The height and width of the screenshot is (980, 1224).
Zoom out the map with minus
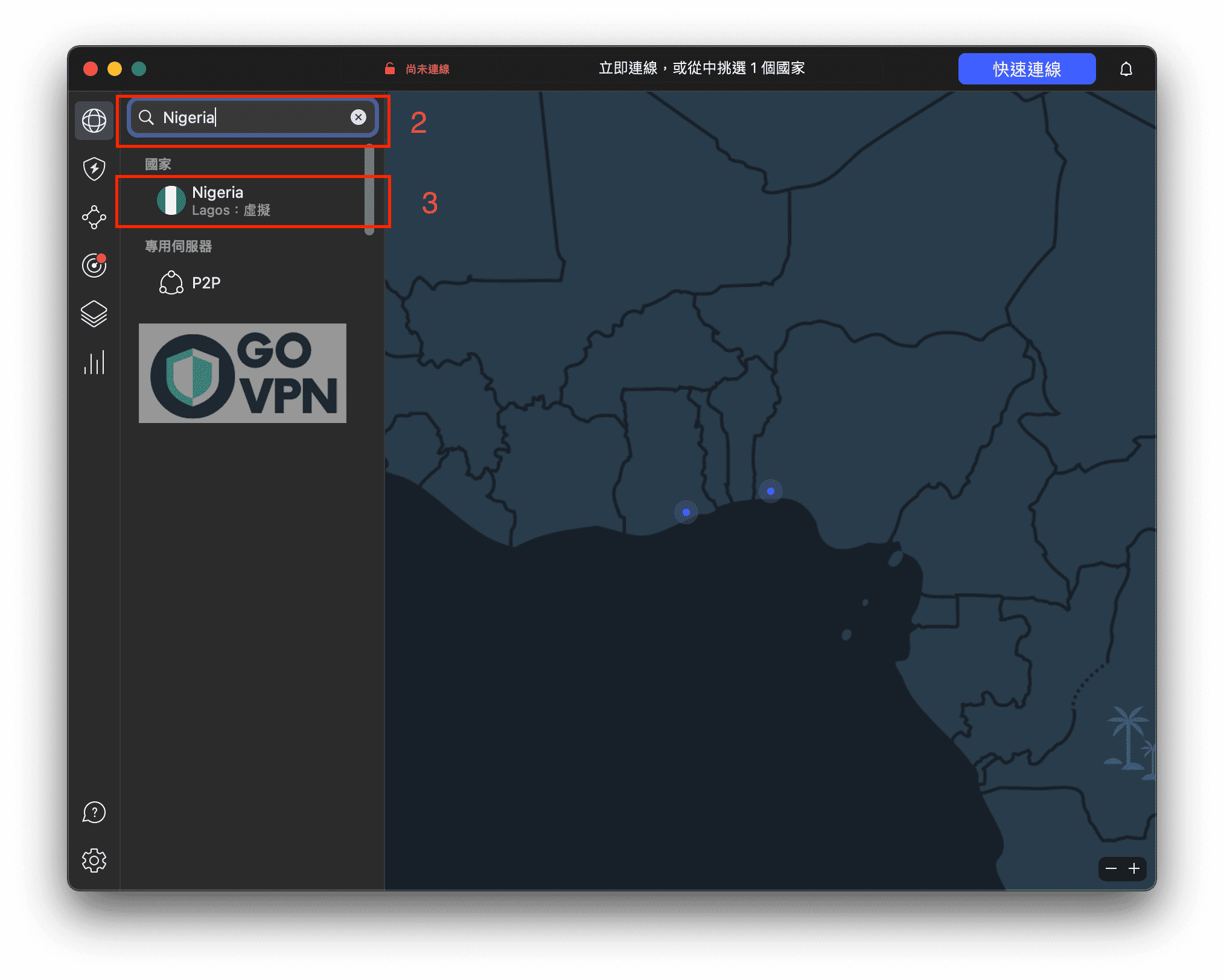point(1111,868)
